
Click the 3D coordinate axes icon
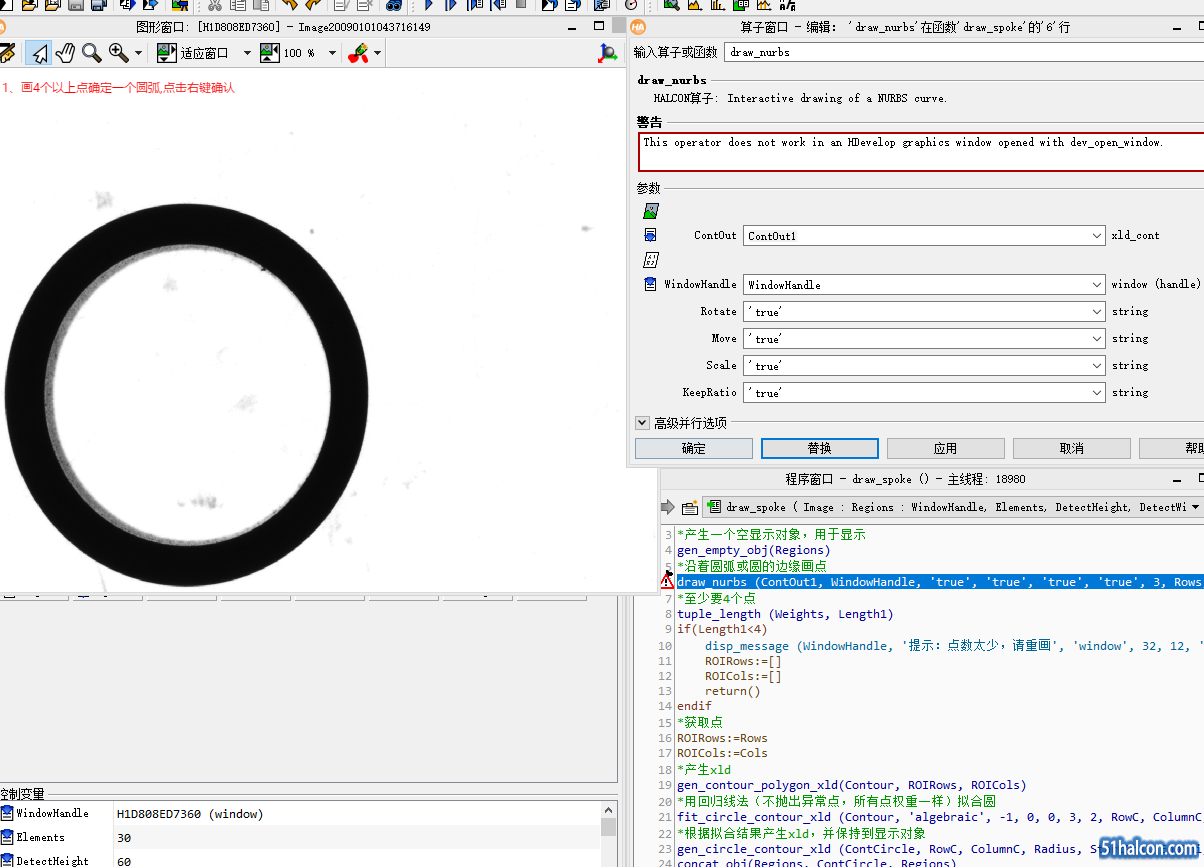[x=607, y=53]
